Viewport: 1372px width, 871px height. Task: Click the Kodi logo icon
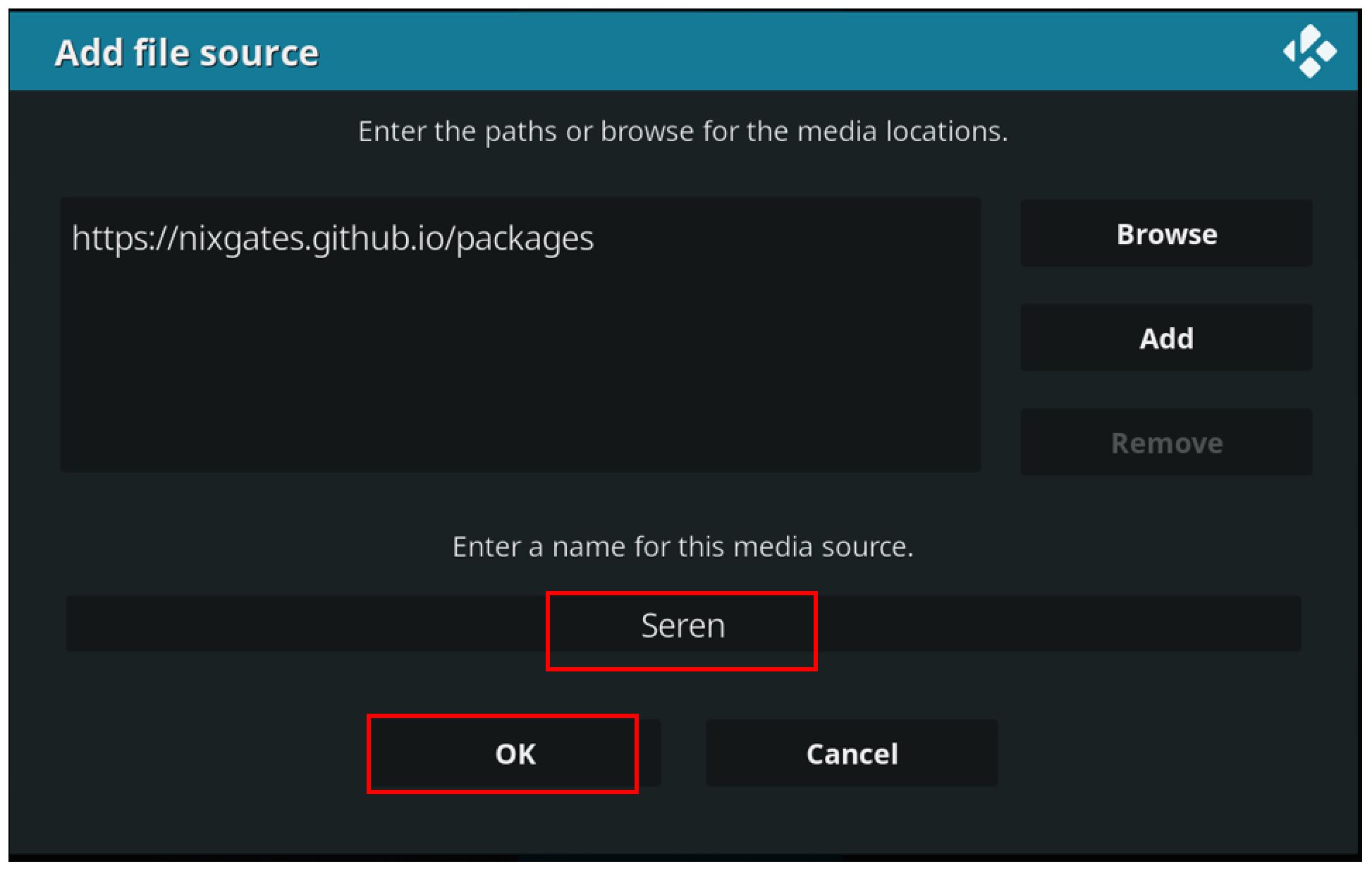click(1309, 51)
